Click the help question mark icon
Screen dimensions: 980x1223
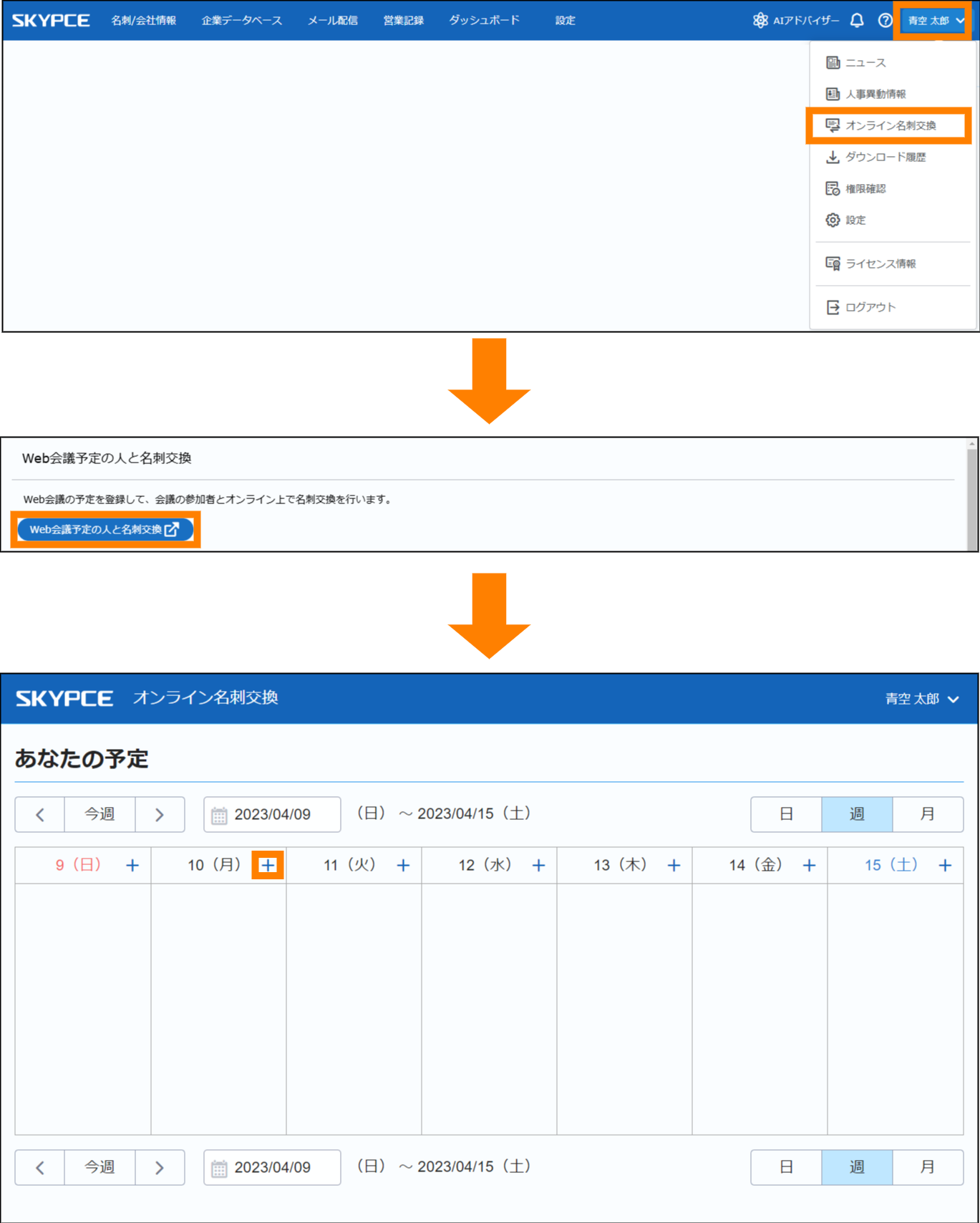[x=885, y=20]
